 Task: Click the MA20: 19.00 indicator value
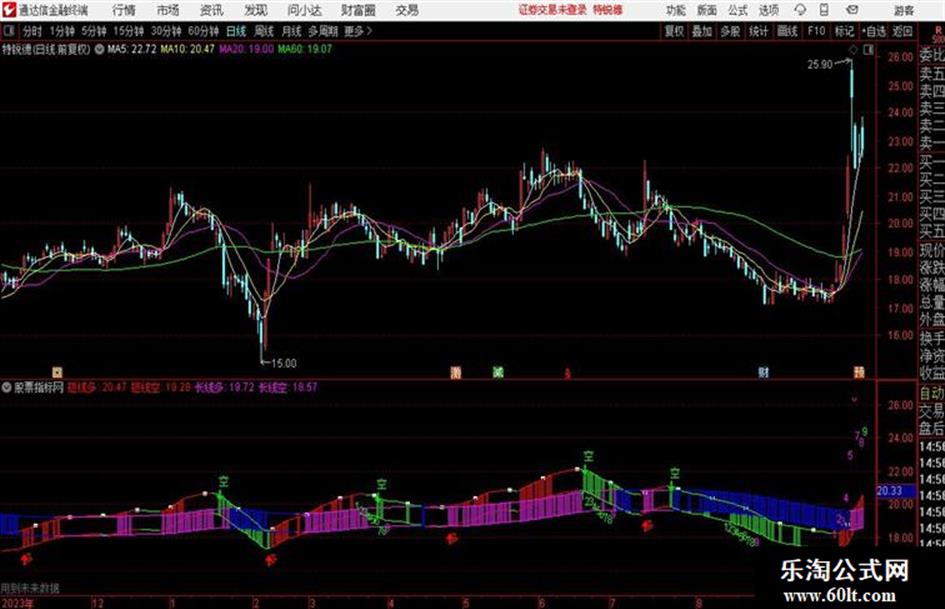click(x=246, y=49)
